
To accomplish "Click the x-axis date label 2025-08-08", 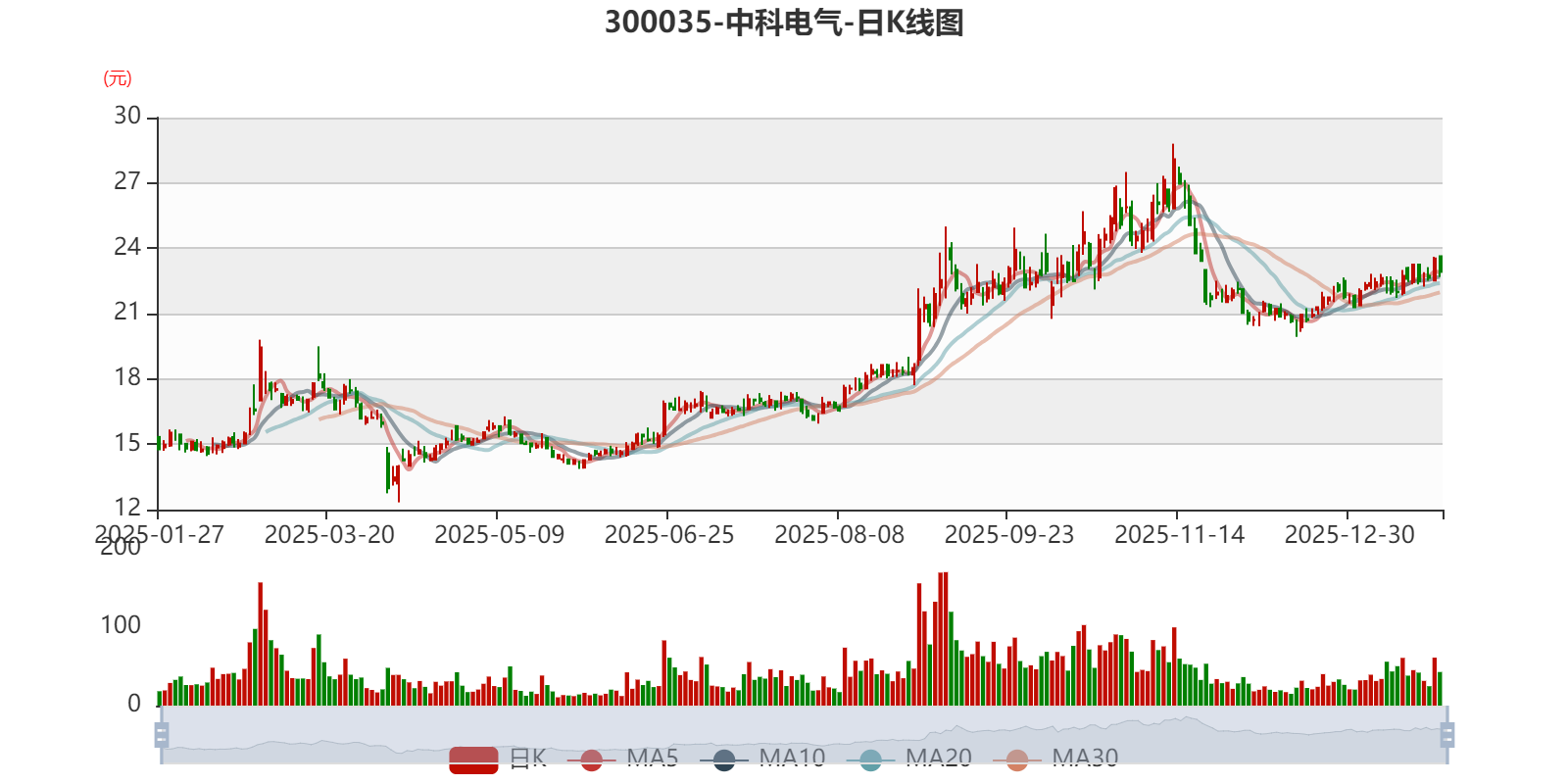I will click(840, 534).
